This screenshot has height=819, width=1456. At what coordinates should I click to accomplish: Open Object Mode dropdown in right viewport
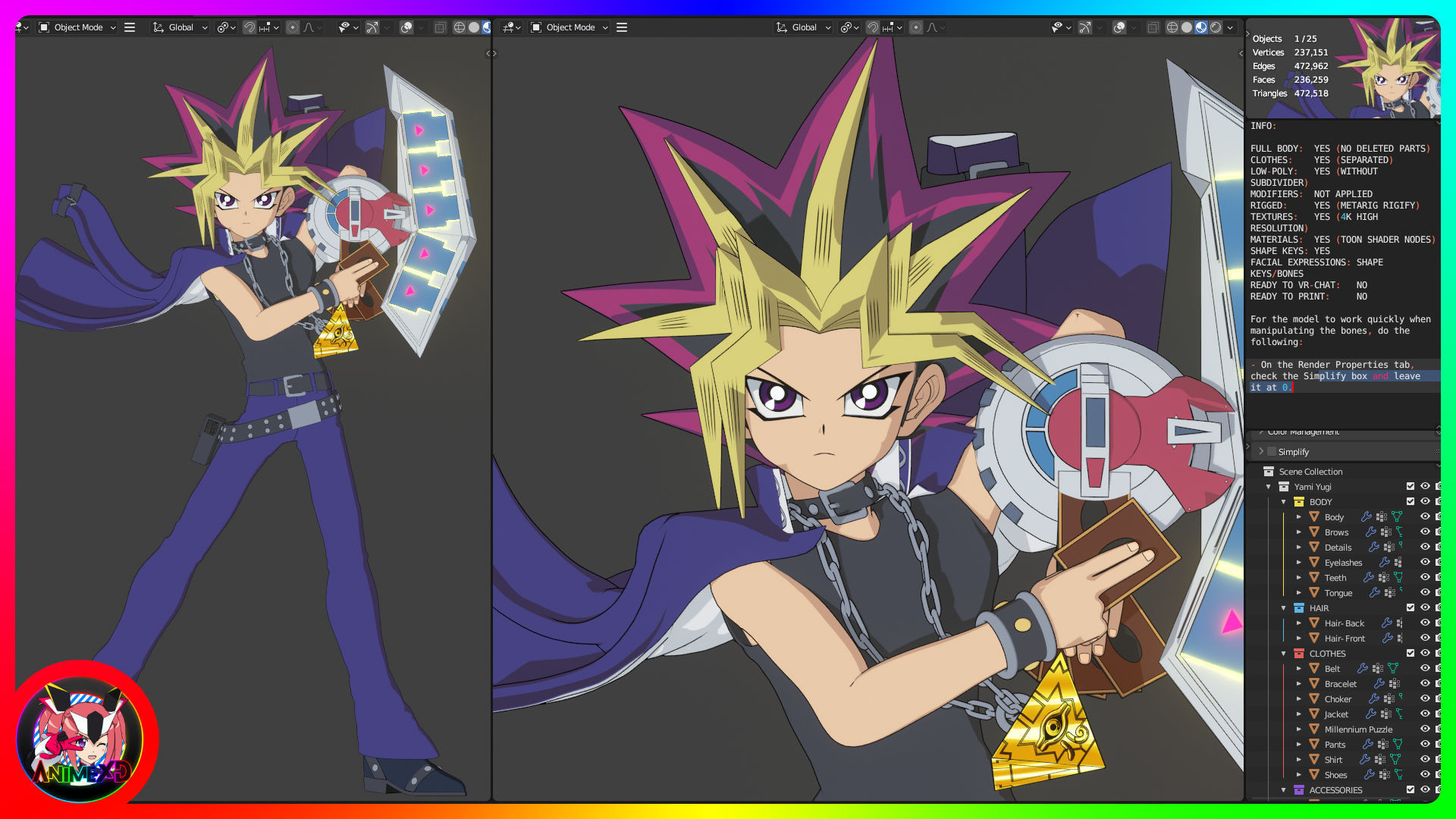570,27
